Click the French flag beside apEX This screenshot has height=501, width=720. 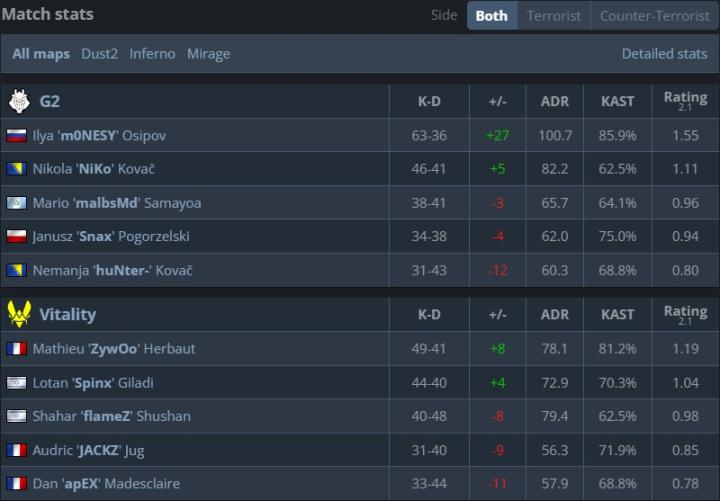point(16,484)
